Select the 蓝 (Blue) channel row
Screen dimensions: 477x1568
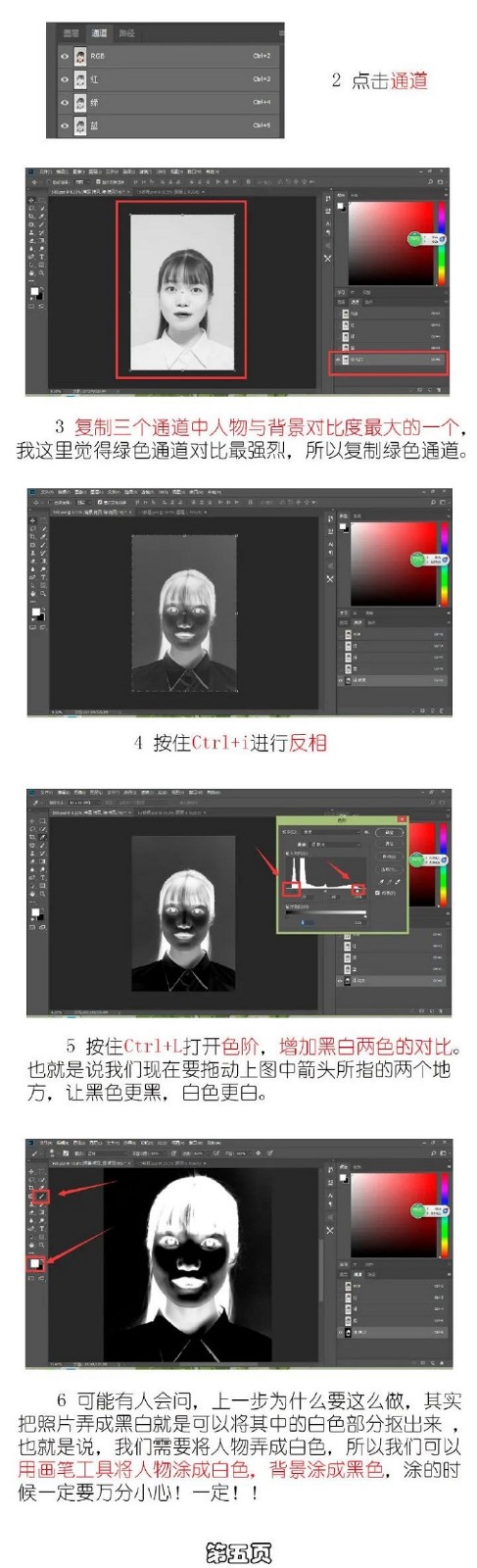[167, 125]
